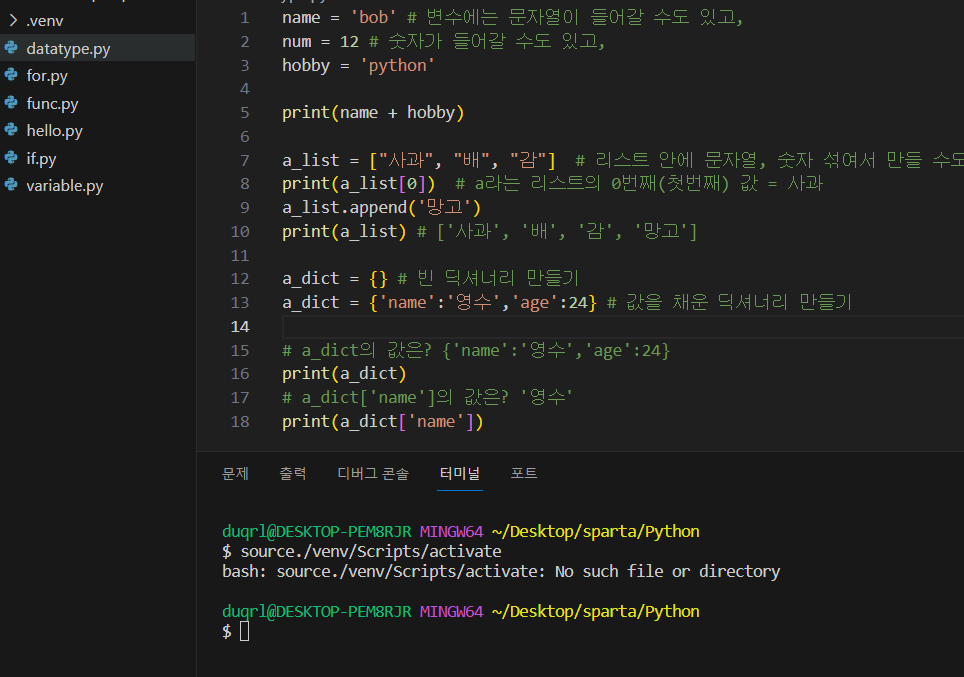The image size is (964, 677).
Task: Click the code num = 12
Action: pyautogui.click(x=320, y=42)
